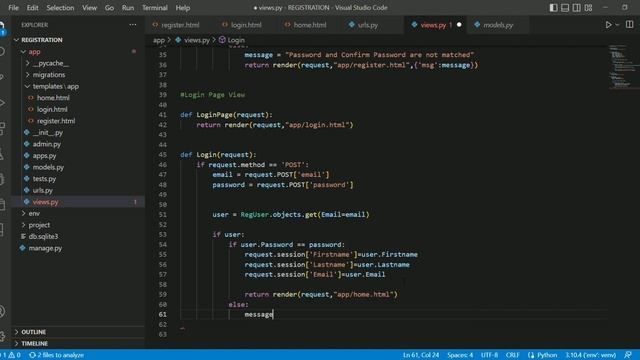Click line number 51 in the gutter
This screenshot has height=360, width=640.
tap(163, 215)
